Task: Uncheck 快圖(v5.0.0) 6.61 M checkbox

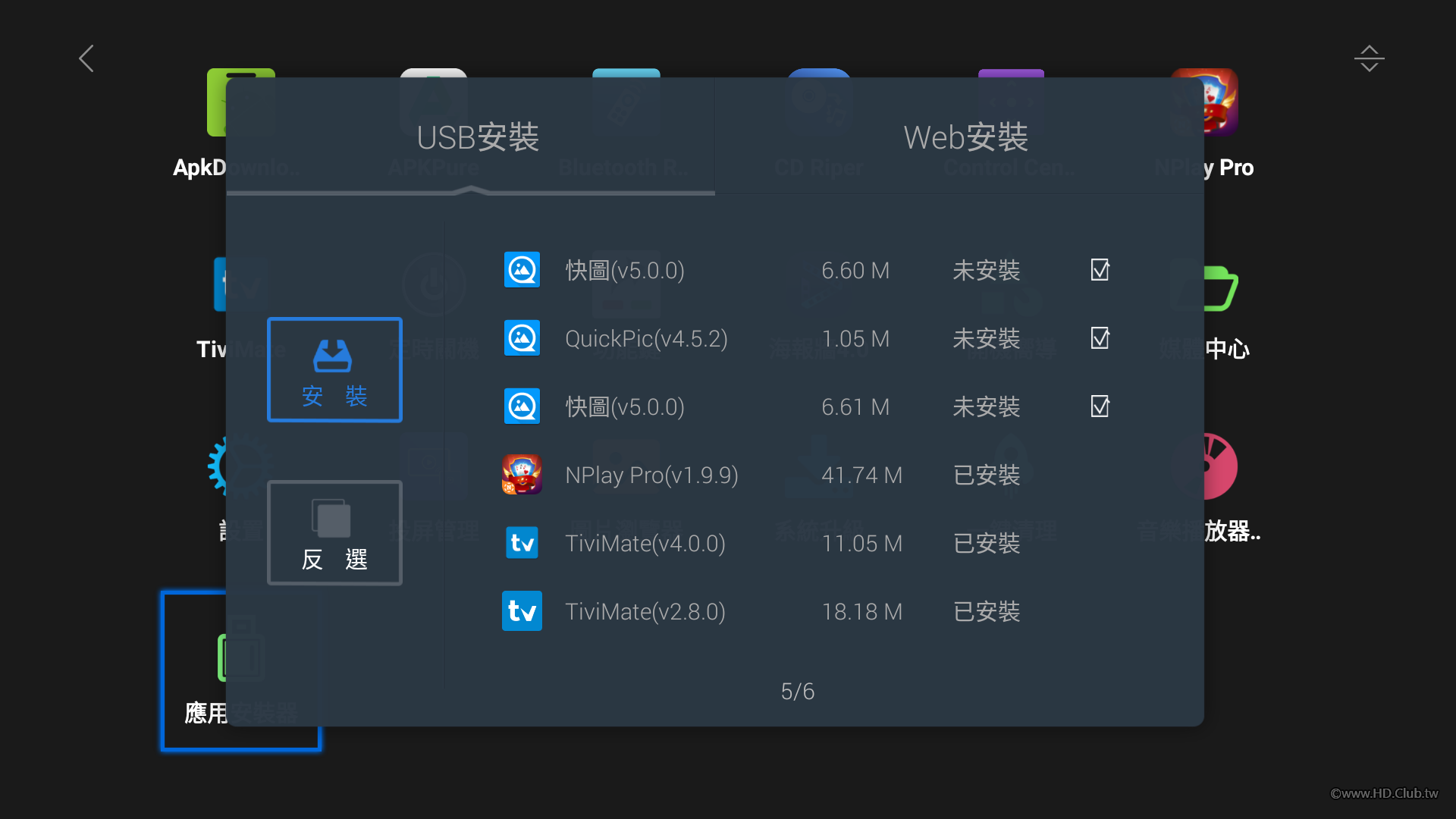Action: (1100, 406)
